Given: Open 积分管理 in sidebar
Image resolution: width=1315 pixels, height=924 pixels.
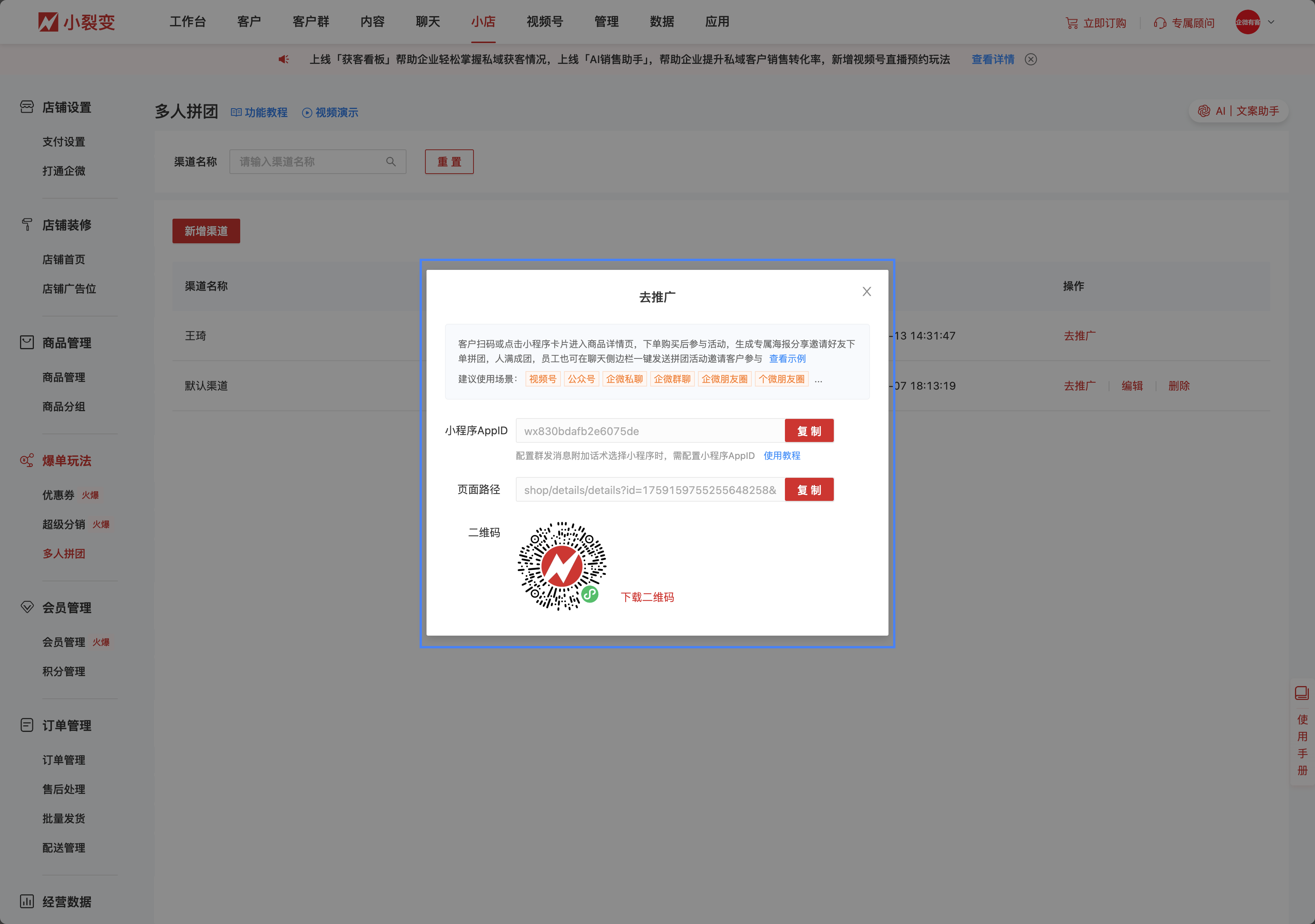Looking at the screenshot, I should point(64,671).
